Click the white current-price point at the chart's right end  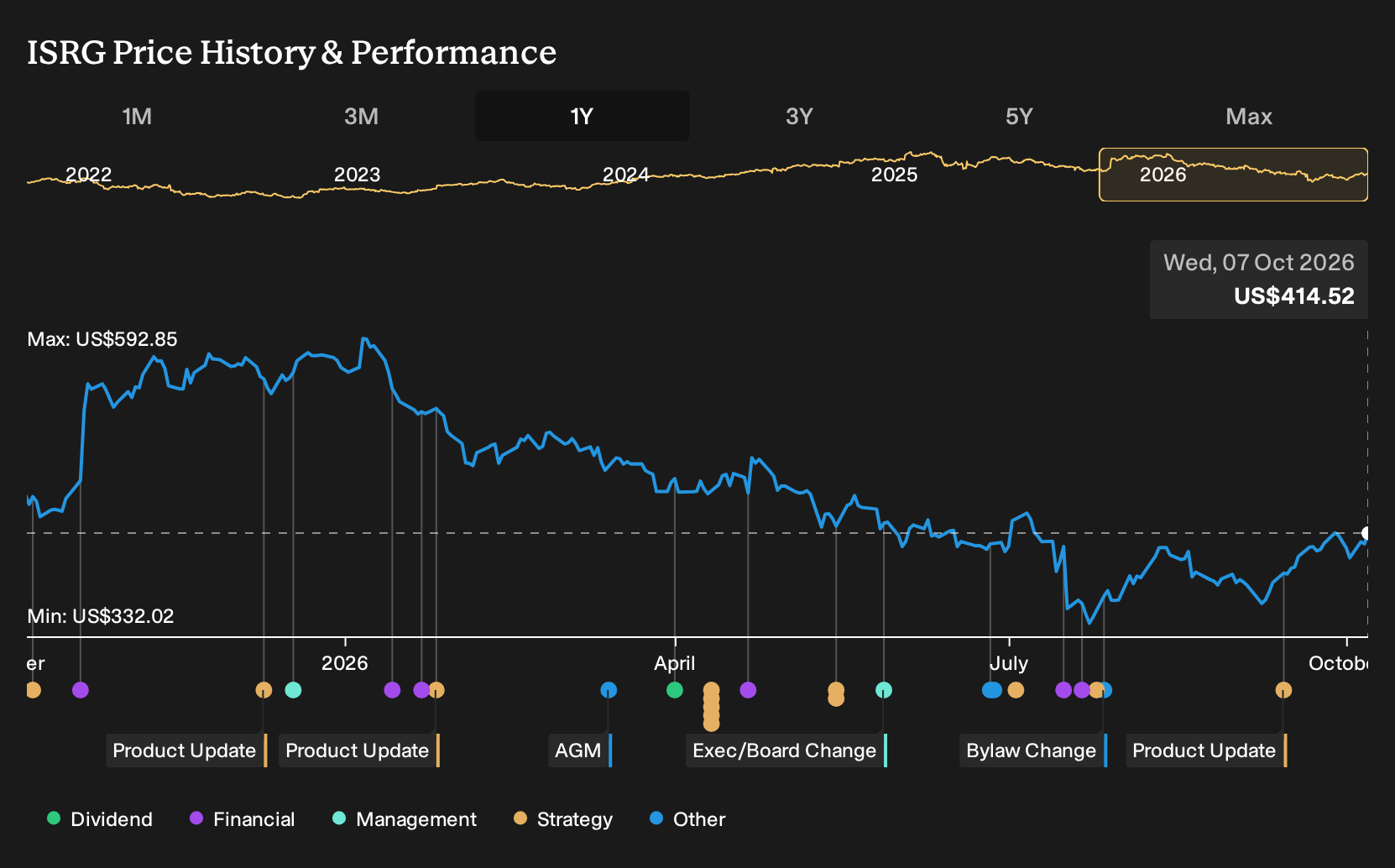click(x=1366, y=533)
